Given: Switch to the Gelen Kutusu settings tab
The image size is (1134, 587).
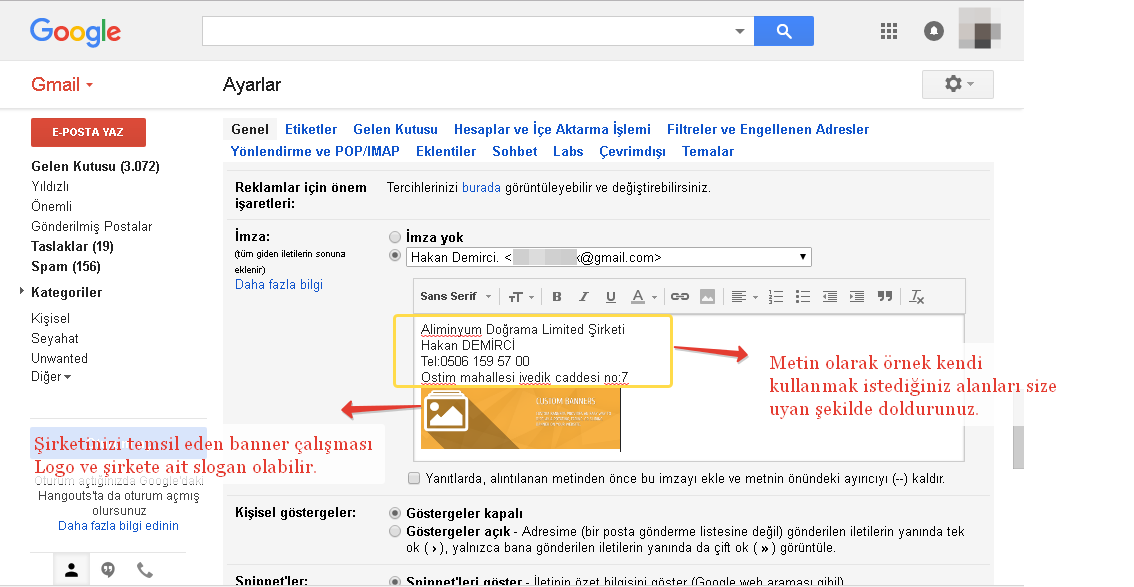Looking at the screenshot, I should pyautogui.click(x=396, y=129).
